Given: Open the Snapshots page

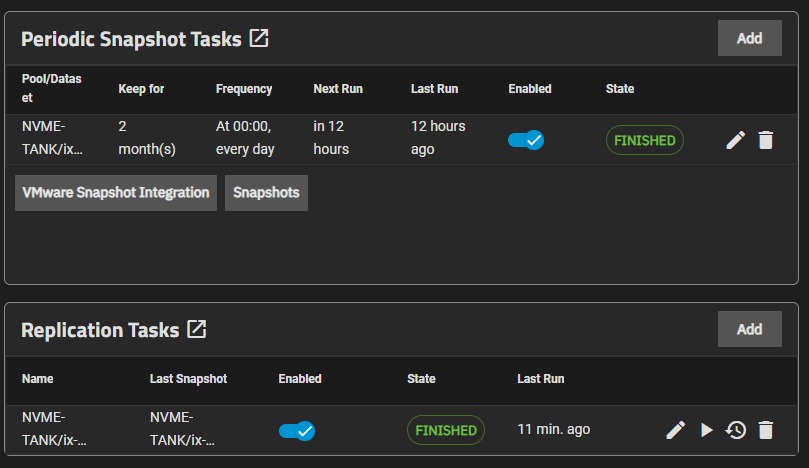Looking at the screenshot, I should point(266,192).
